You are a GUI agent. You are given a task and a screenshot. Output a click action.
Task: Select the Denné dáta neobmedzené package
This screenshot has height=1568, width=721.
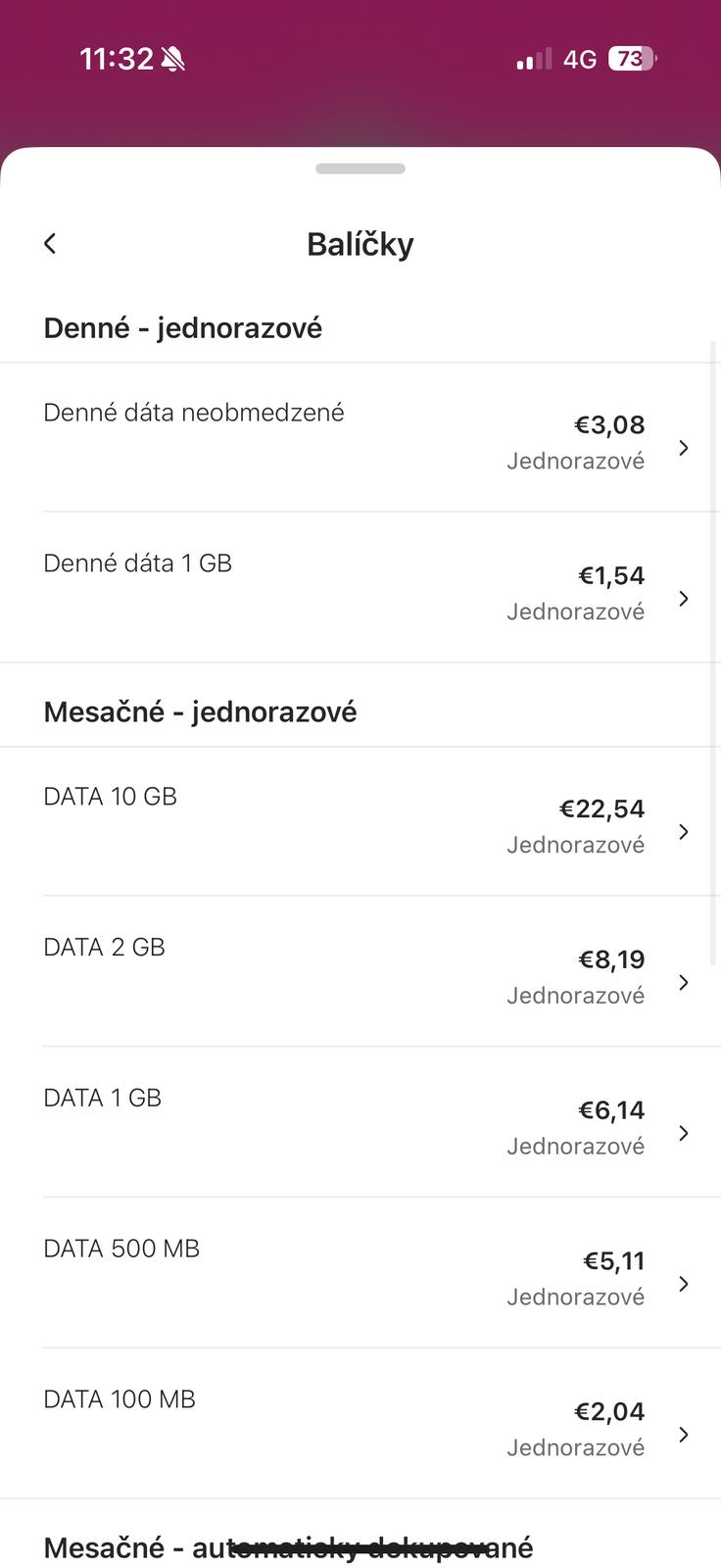pos(194,413)
